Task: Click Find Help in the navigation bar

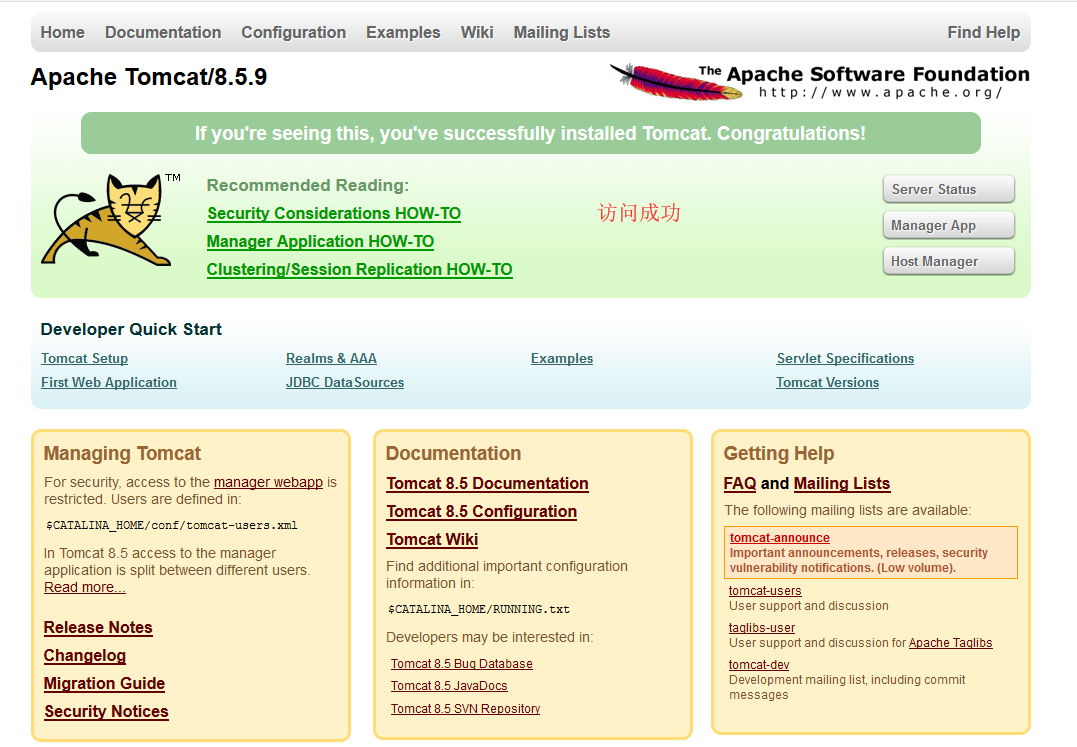Action: click(x=984, y=32)
